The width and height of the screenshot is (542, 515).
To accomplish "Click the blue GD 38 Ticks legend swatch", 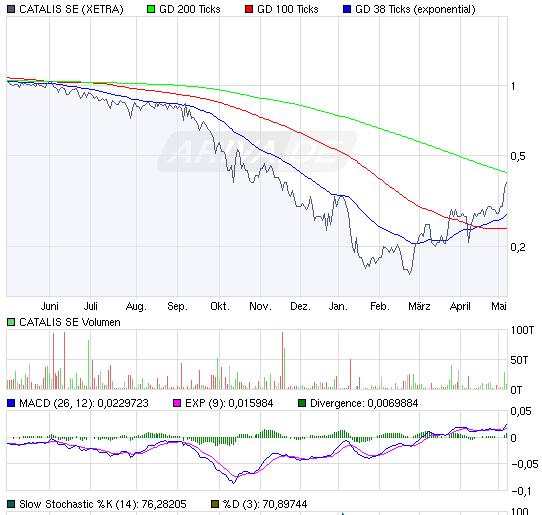I will [x=347, y=9].
